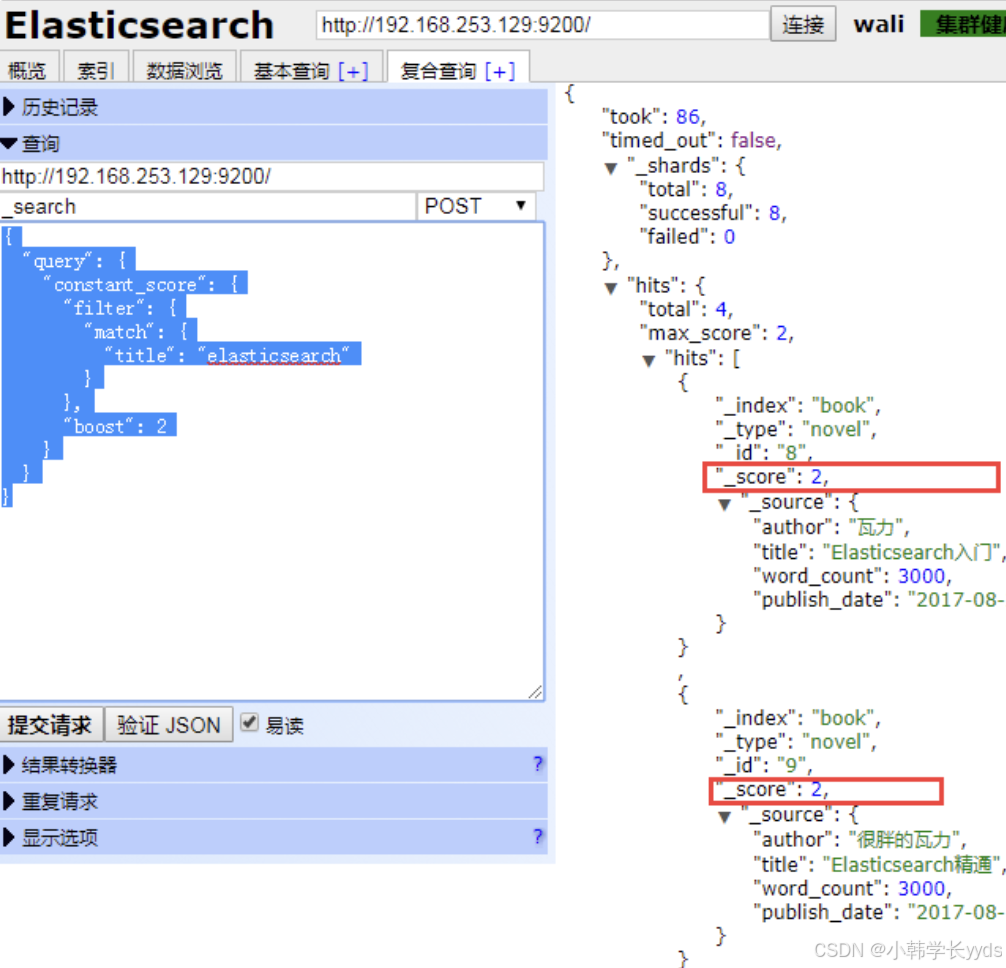Switch to the 数据浏览 tab
Screen dimensions: 1006x968
point(184,69)
